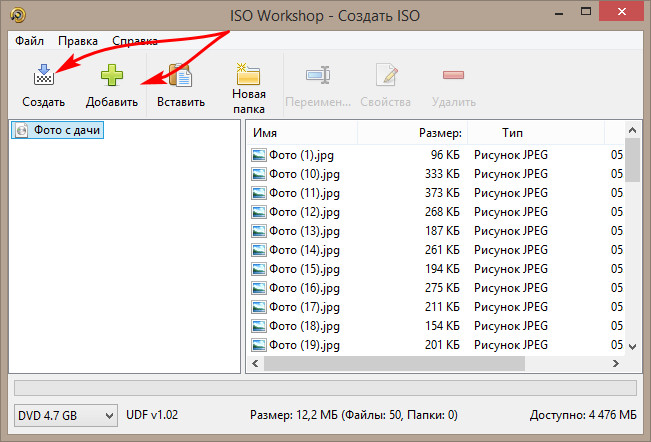
Task: Click the 187 КБ size cell
Action: pyautogui.click(x=442, y=231)
